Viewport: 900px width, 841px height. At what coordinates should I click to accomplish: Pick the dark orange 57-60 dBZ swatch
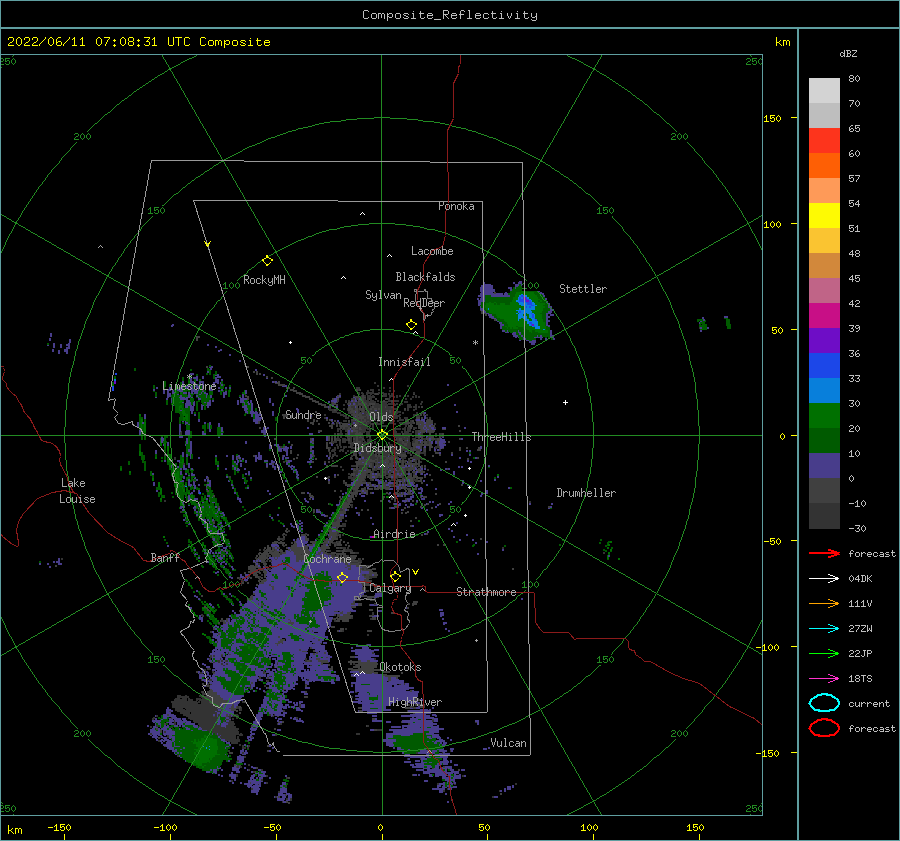[x=824, y=166]
